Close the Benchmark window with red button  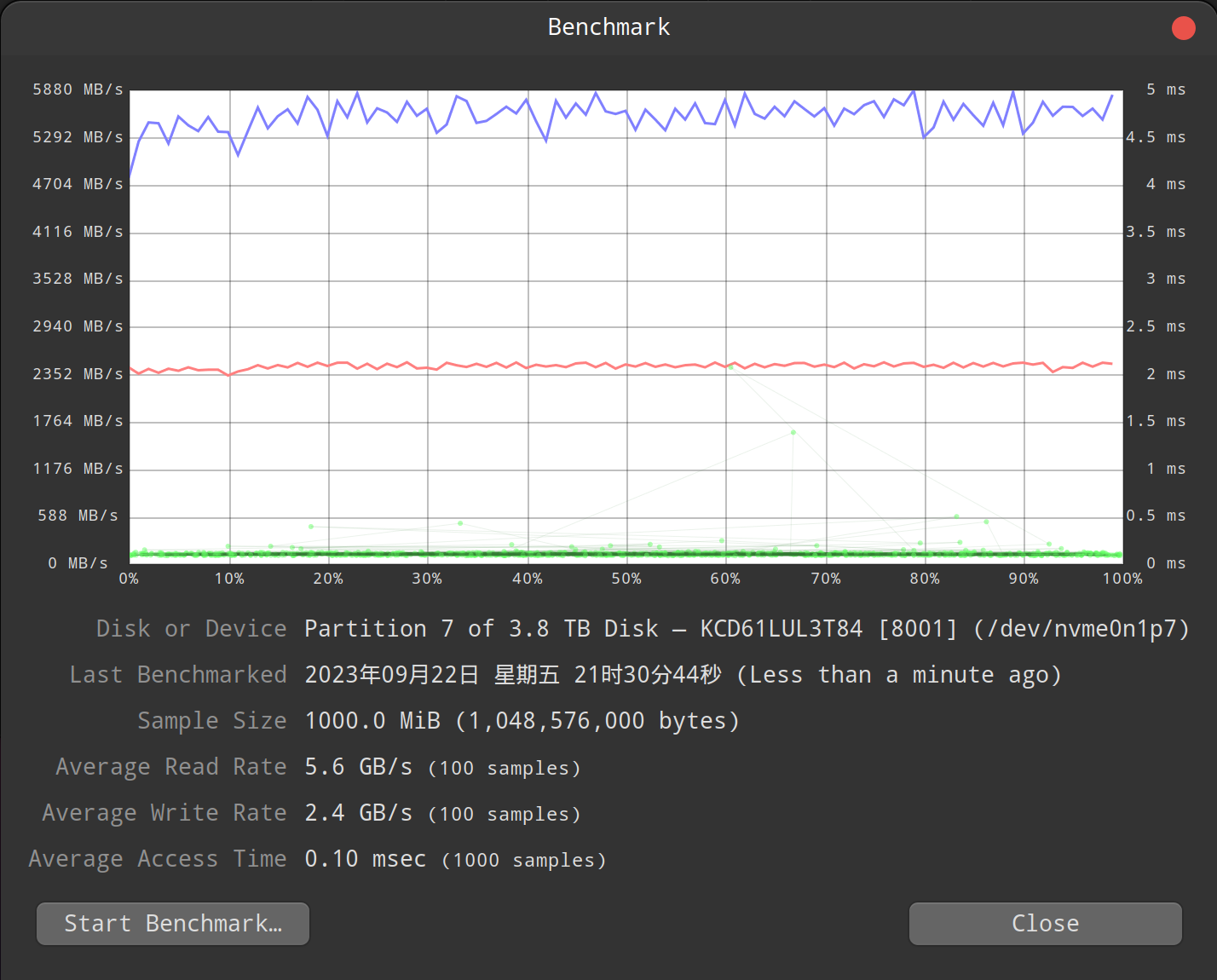(1183, 28)
